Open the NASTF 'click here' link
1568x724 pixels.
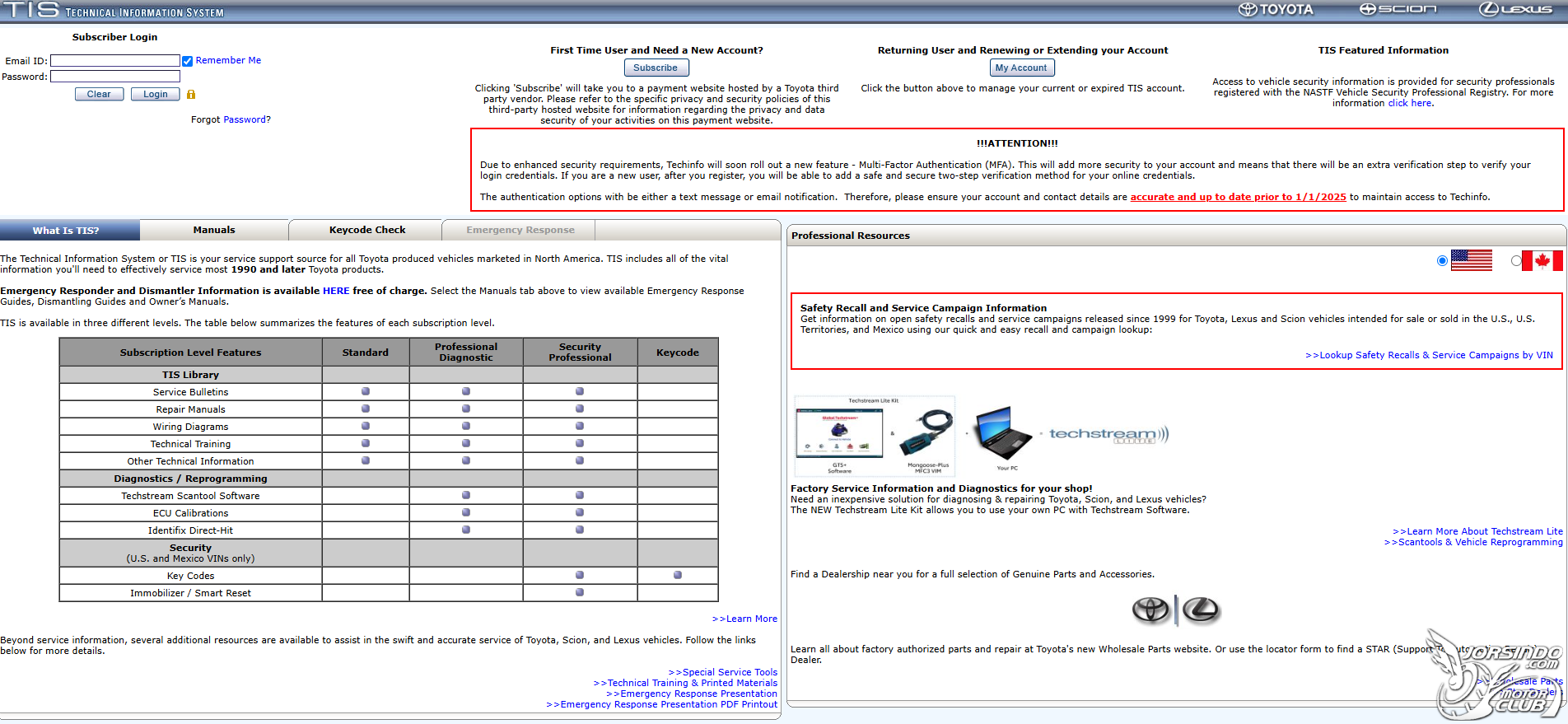[x=1410, y=104]
